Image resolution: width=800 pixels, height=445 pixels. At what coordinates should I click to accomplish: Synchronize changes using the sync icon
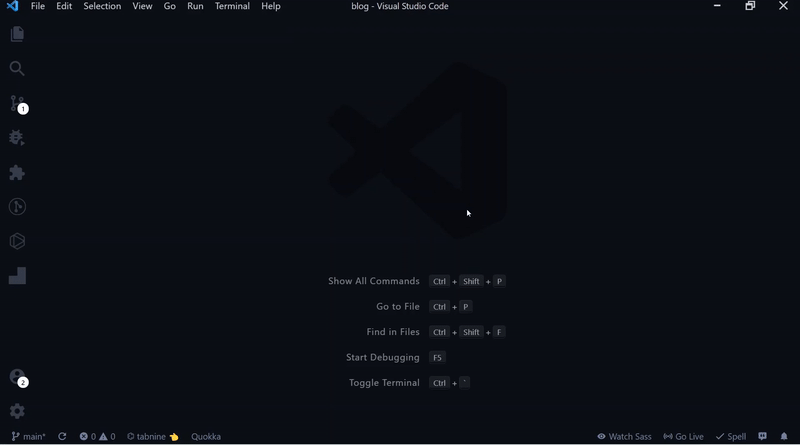click(62, 436)
